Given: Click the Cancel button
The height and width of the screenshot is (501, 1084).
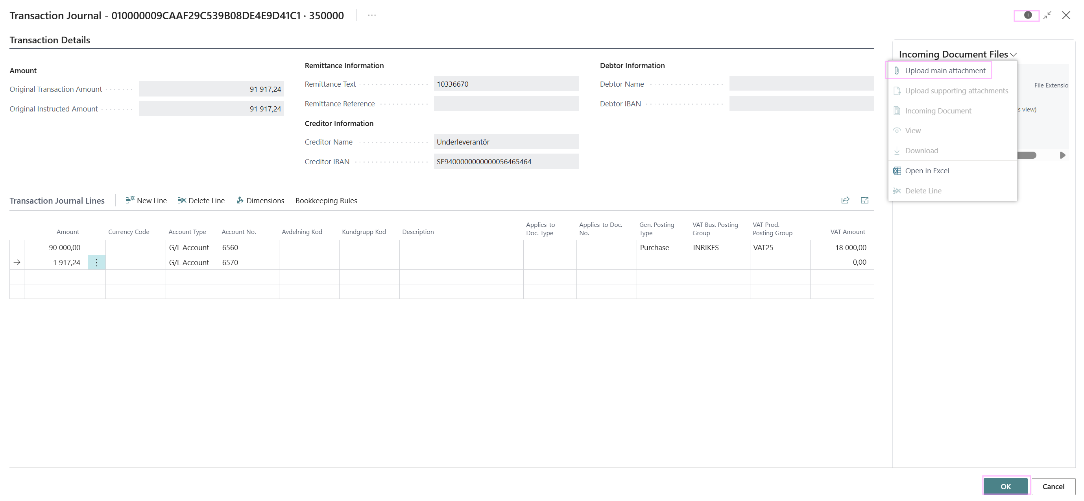Looking at the screenshot, I should 1053,486.
